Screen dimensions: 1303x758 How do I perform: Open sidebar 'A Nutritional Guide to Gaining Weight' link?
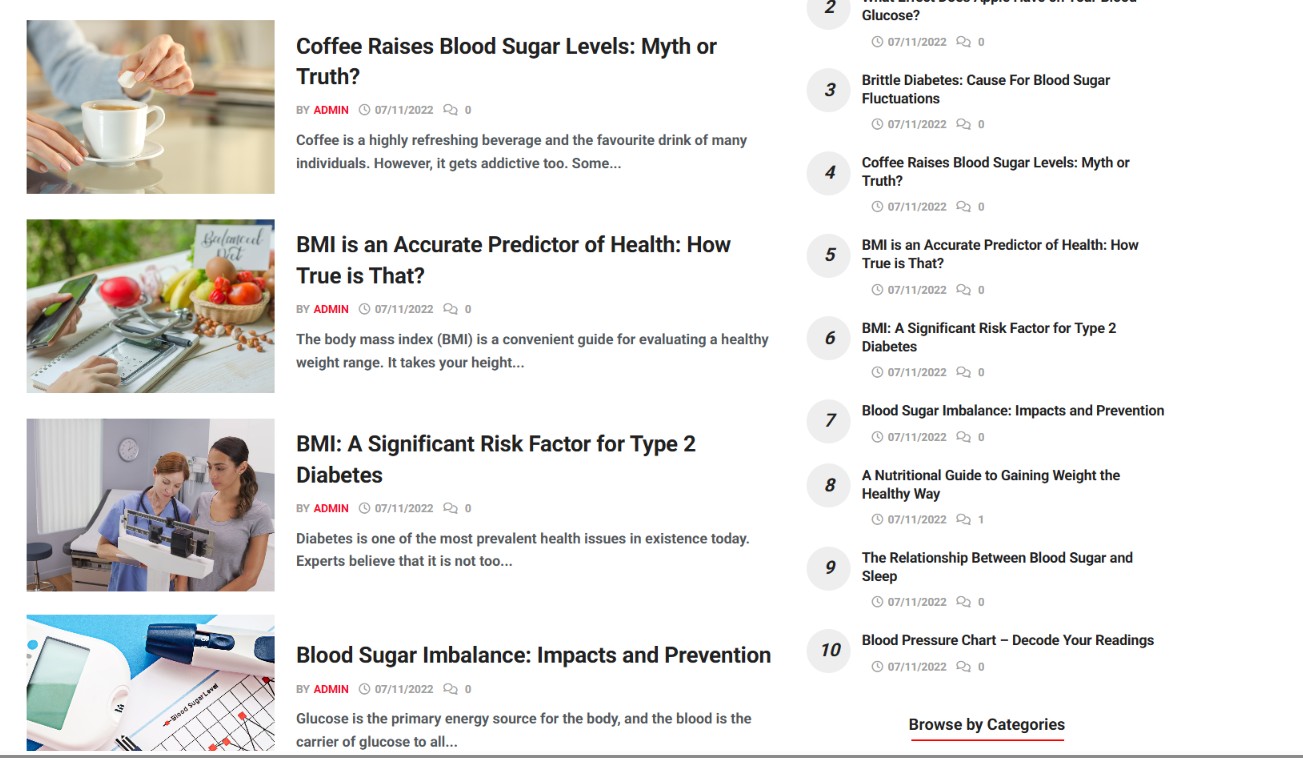pyautogui.click(x=990, y=484)
